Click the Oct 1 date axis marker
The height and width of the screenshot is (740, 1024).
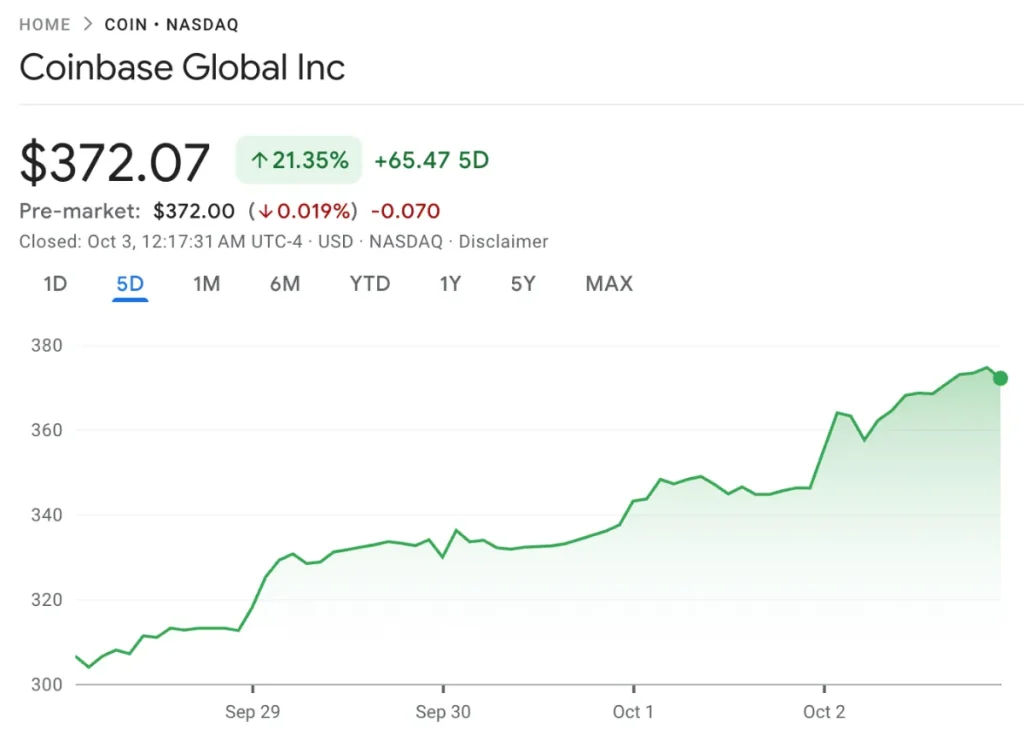point(633,711)
